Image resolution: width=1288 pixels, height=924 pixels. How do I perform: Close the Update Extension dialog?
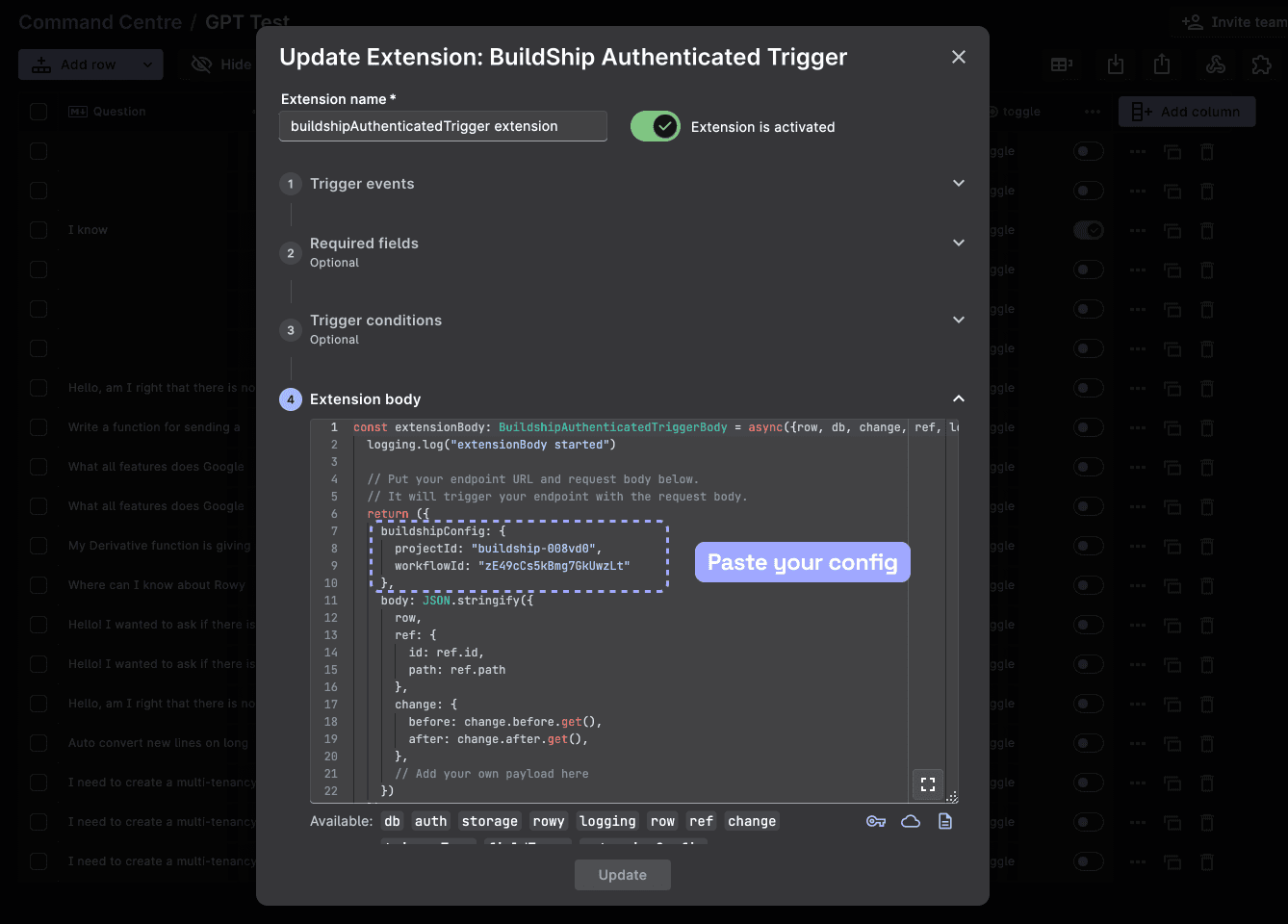click(x=959, y=57)
